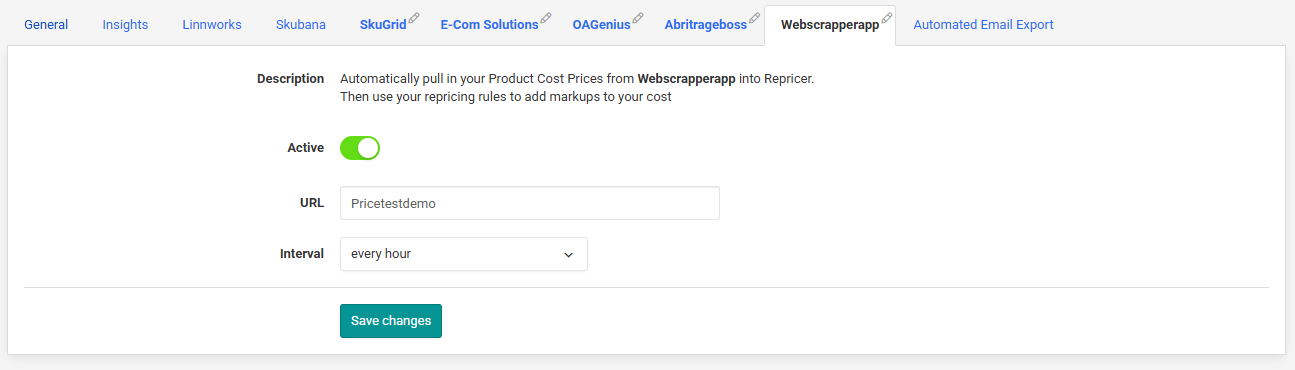Click the URL field containing Pricetestdemo
1295x370 pixels.
(530, 203)
